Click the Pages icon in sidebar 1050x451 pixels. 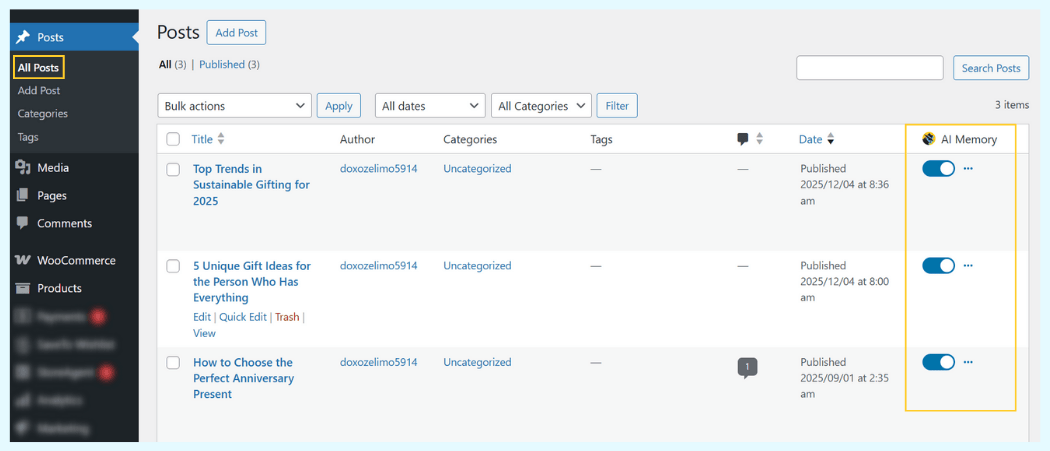pos(22,196)
